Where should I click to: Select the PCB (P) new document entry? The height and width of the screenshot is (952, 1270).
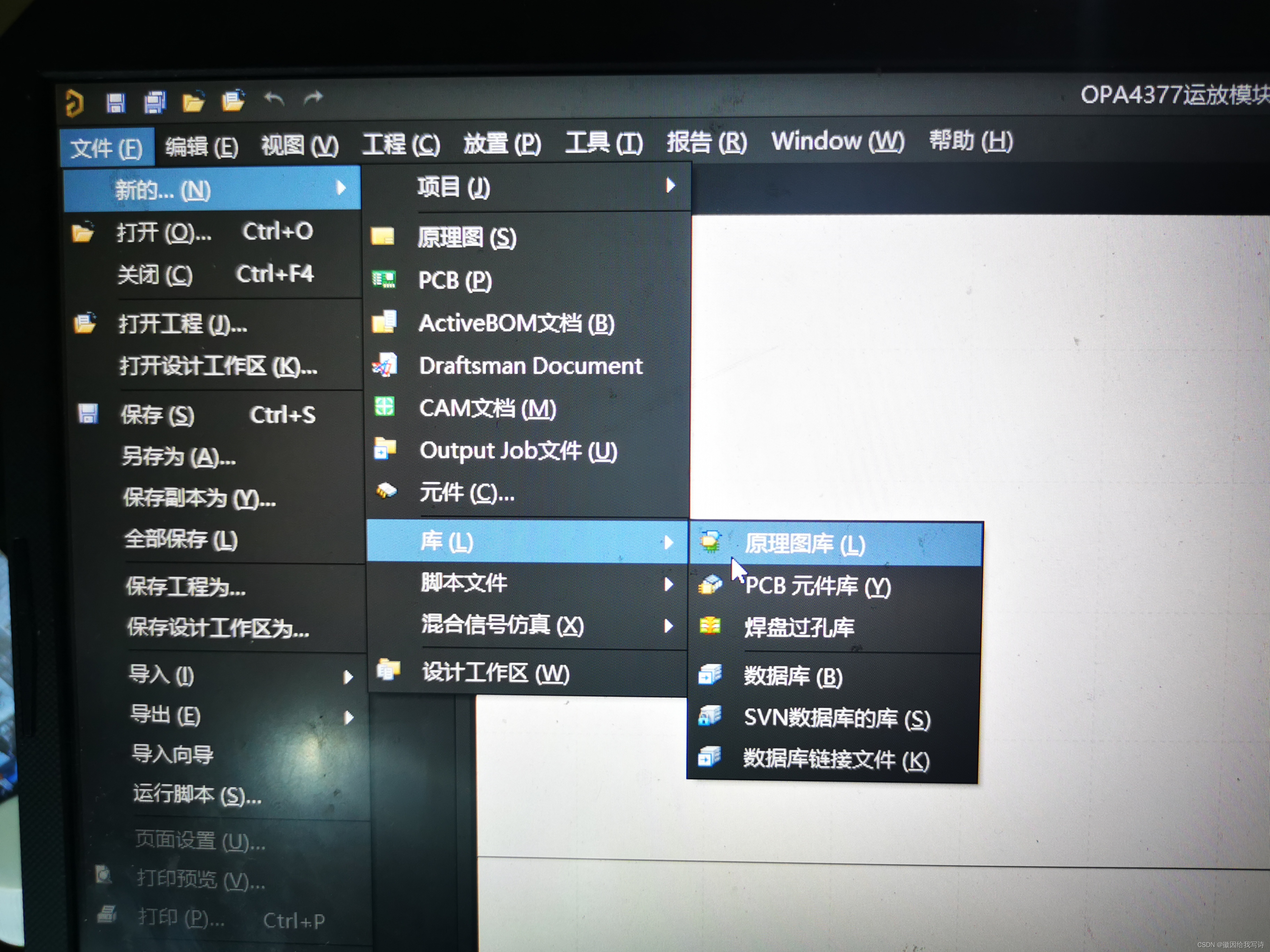tap(455, 280)
